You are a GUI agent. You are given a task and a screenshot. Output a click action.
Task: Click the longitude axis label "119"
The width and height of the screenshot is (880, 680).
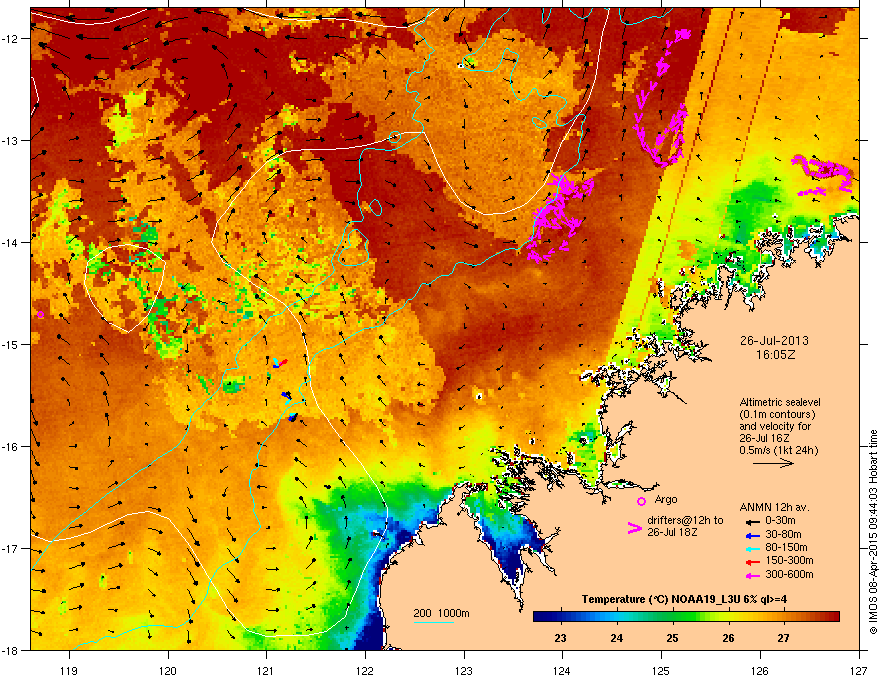tap(69, 670)
